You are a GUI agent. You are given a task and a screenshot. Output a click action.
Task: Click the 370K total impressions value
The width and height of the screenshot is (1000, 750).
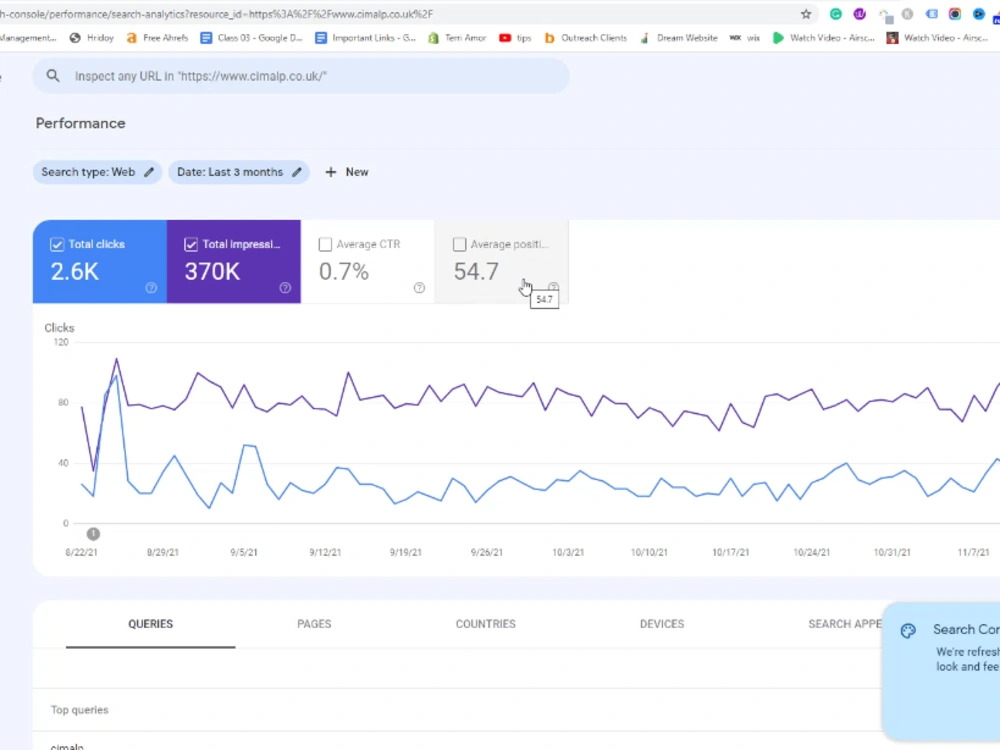(212, 272)
